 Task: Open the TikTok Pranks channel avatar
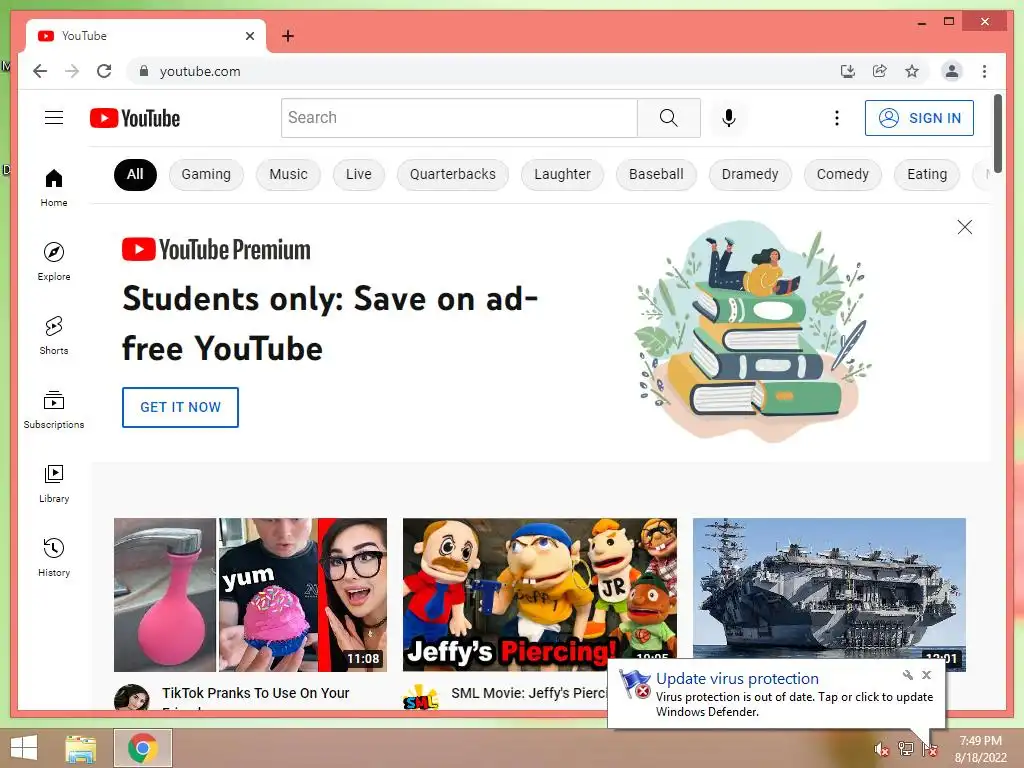tap(132, 697)
